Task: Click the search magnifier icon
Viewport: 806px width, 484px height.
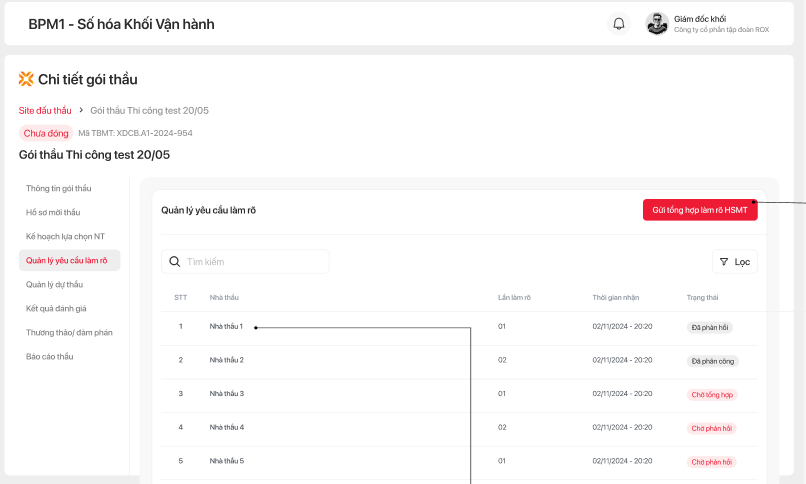Action: (175, 262)
